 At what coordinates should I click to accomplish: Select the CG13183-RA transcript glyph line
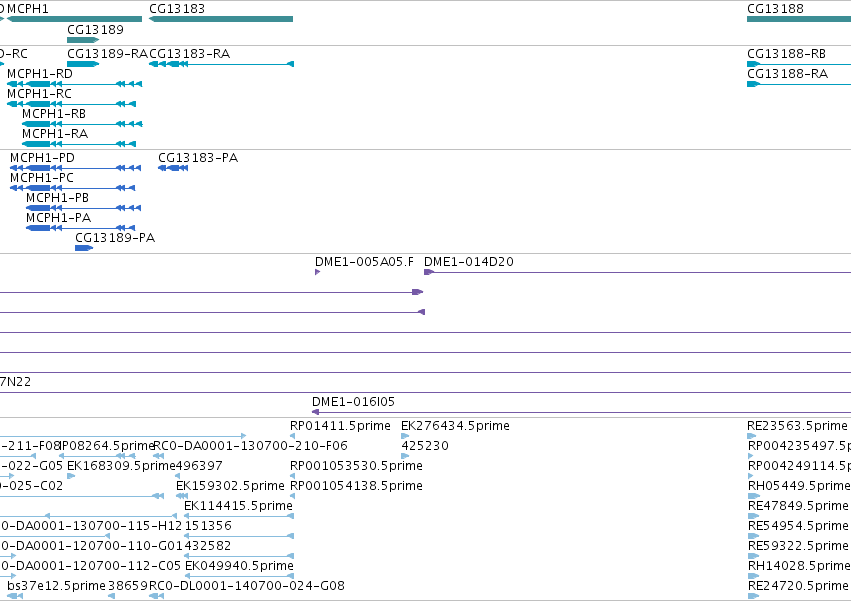coord(221,64)
